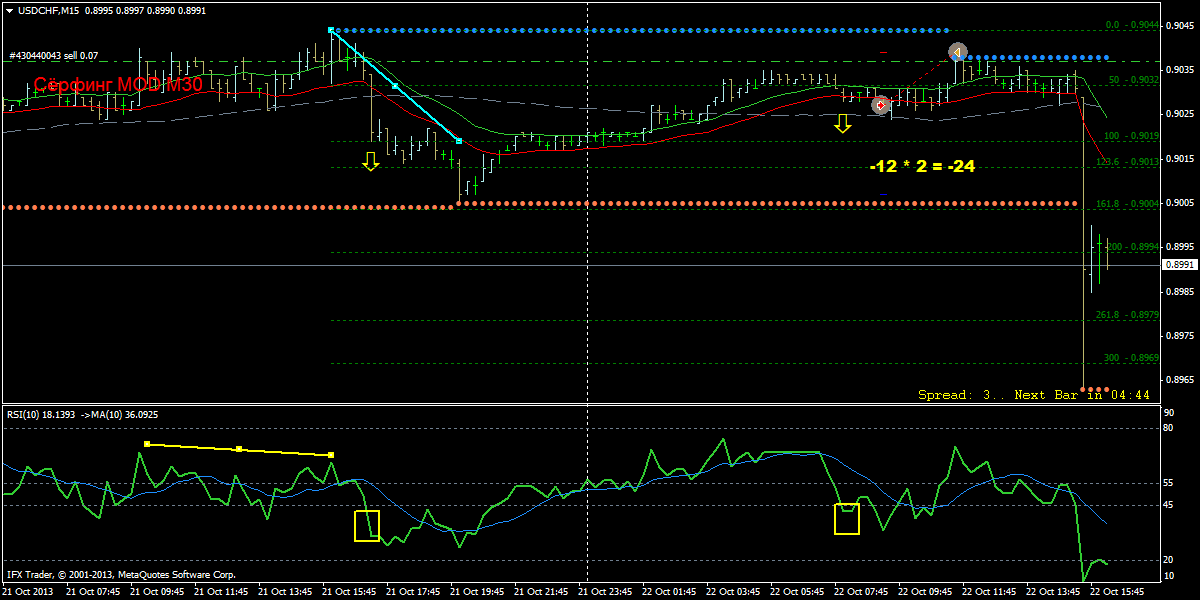This screenshot has width=1200, height=600.
Task: Click time axis label 22 Oct 01:45
Action: [x=671, y=592]
